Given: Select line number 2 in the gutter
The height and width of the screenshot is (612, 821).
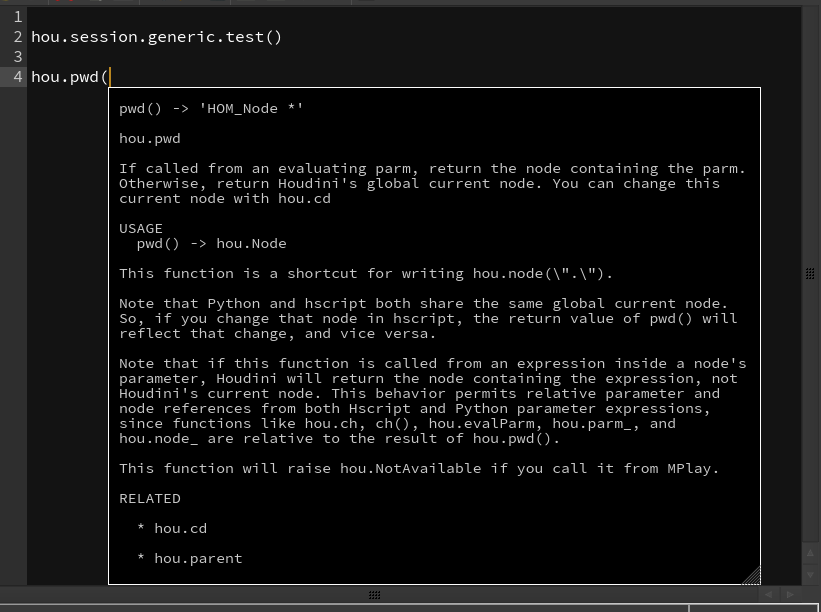Looking at the screenshot, I should coord(18,37).
